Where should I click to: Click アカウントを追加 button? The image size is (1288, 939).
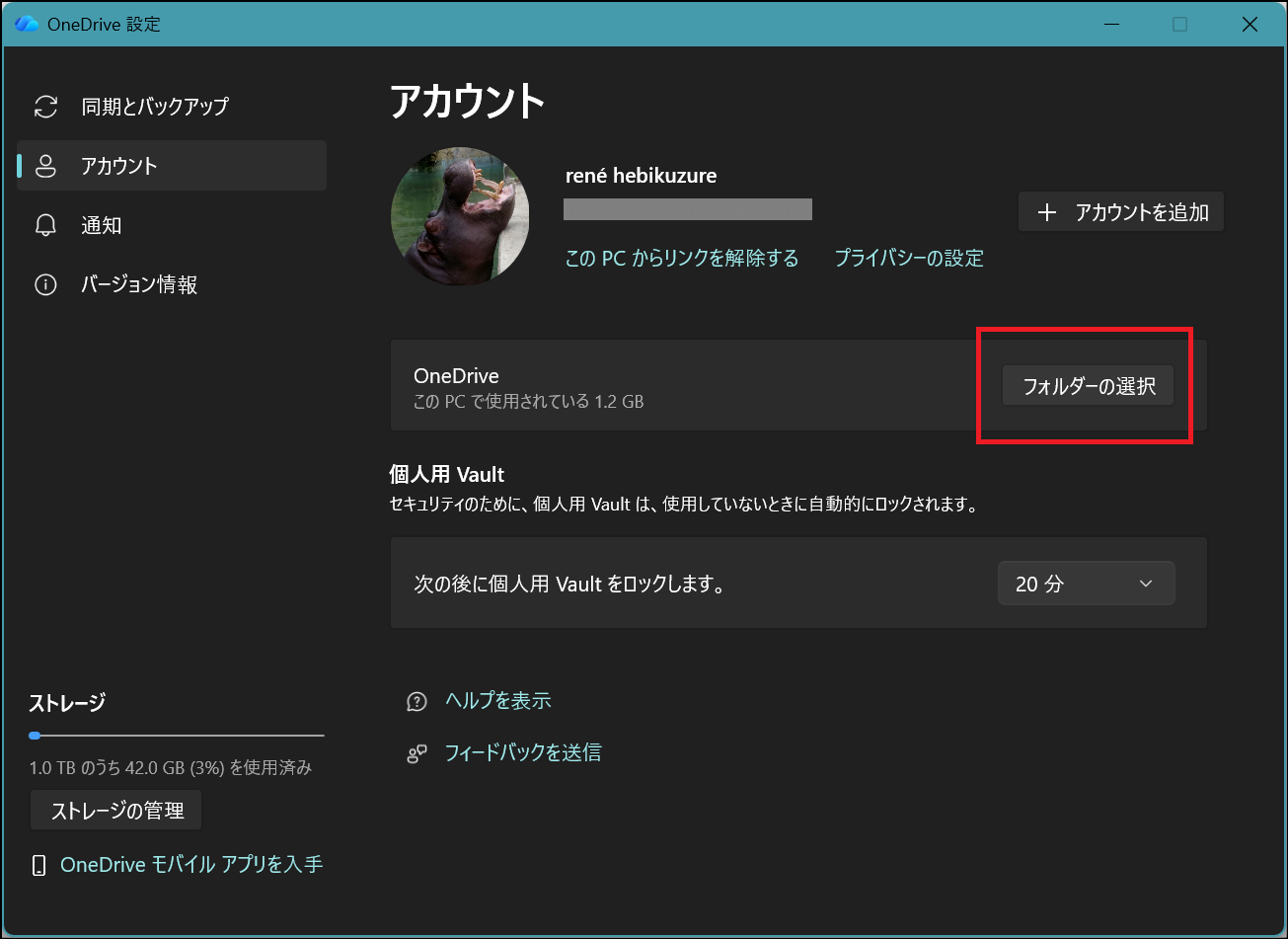[1121, 212]
